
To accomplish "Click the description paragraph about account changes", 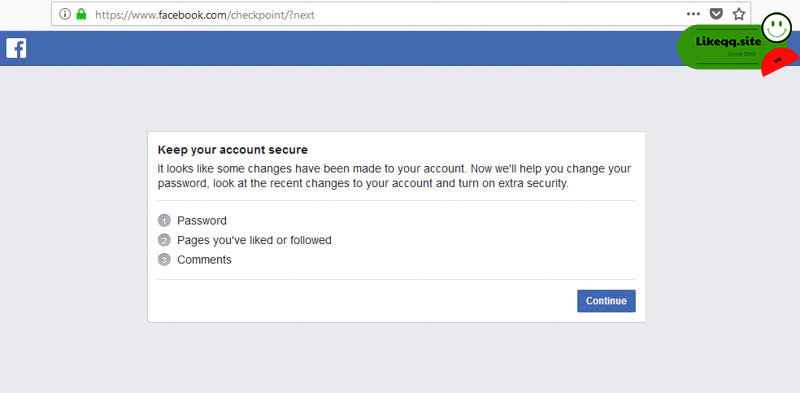I will (394, 176).
